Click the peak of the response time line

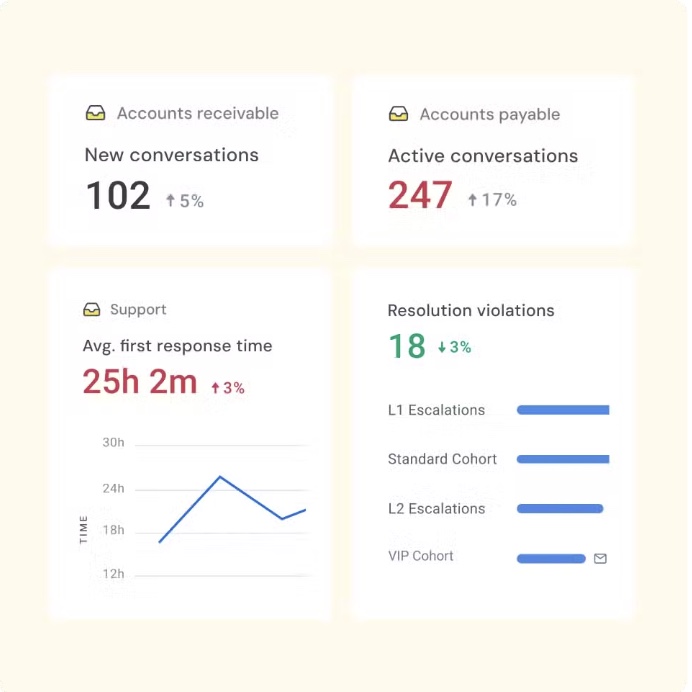click(220, 477)
